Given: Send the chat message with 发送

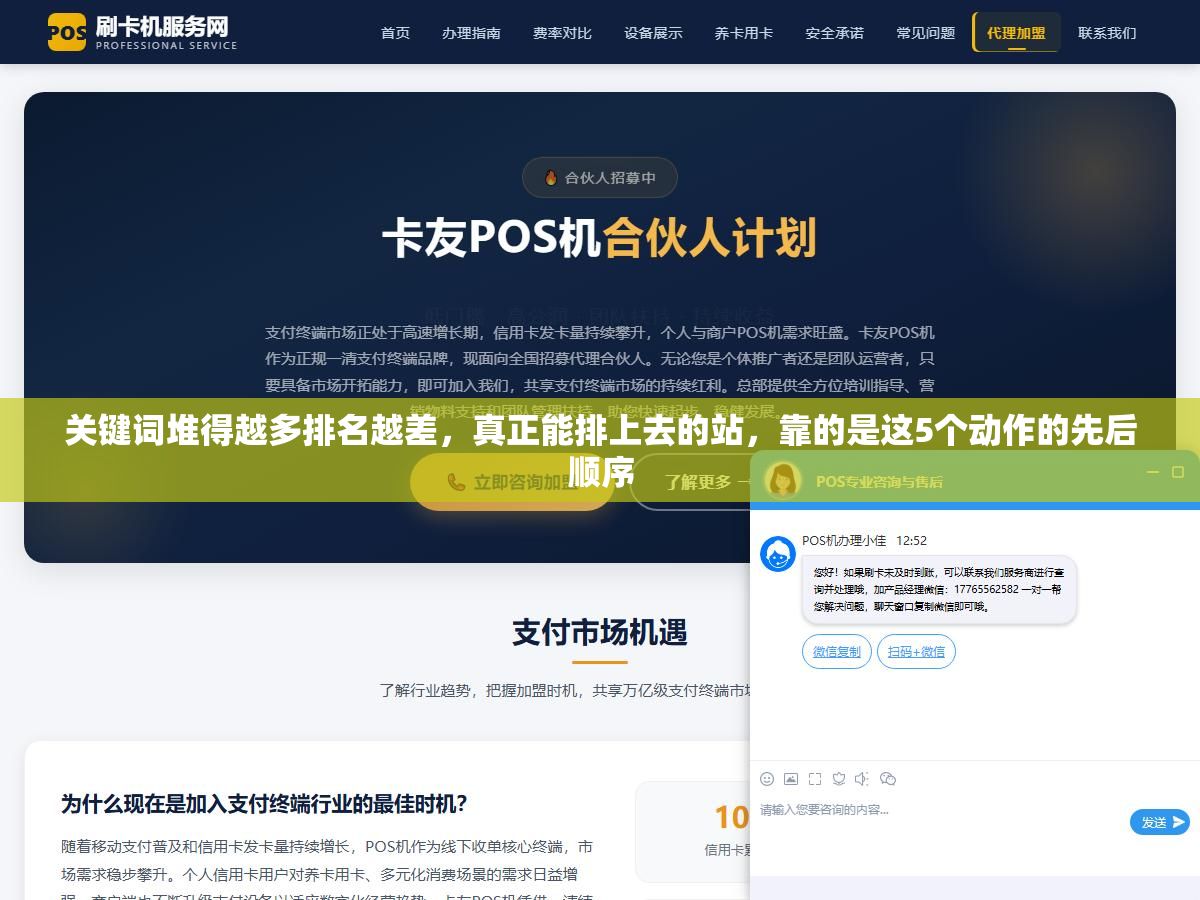Looking at the screenshot, I should click(1160, 822).
